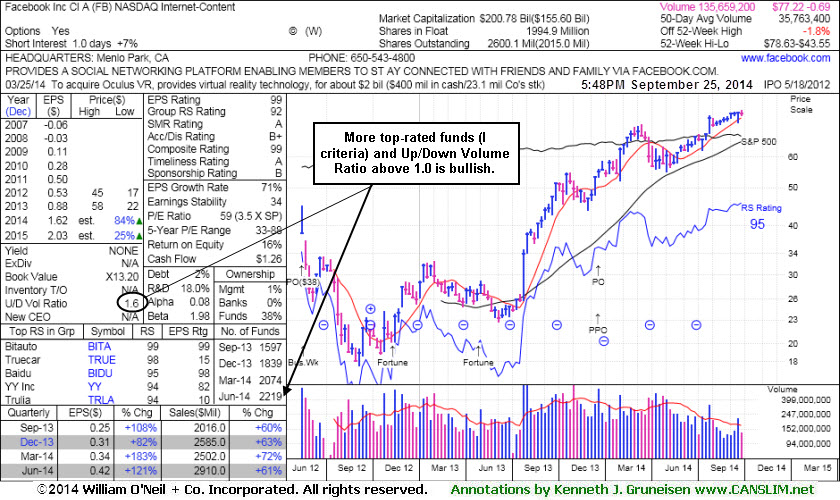Select the 5-Year P/E Range row
Screen dimensions: 840x500
[x=215, y=230]
